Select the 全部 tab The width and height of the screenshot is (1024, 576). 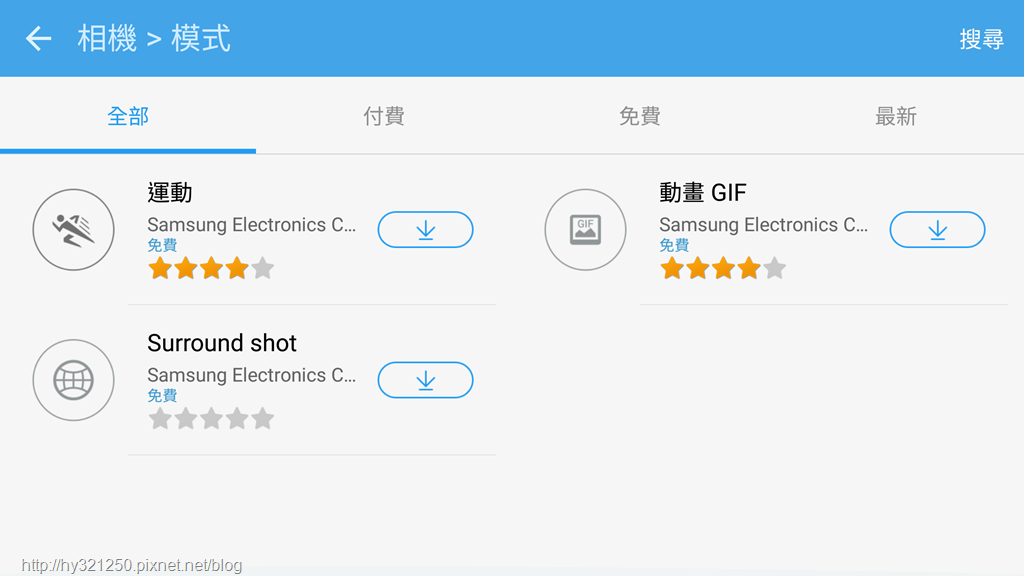click(128, 116)
